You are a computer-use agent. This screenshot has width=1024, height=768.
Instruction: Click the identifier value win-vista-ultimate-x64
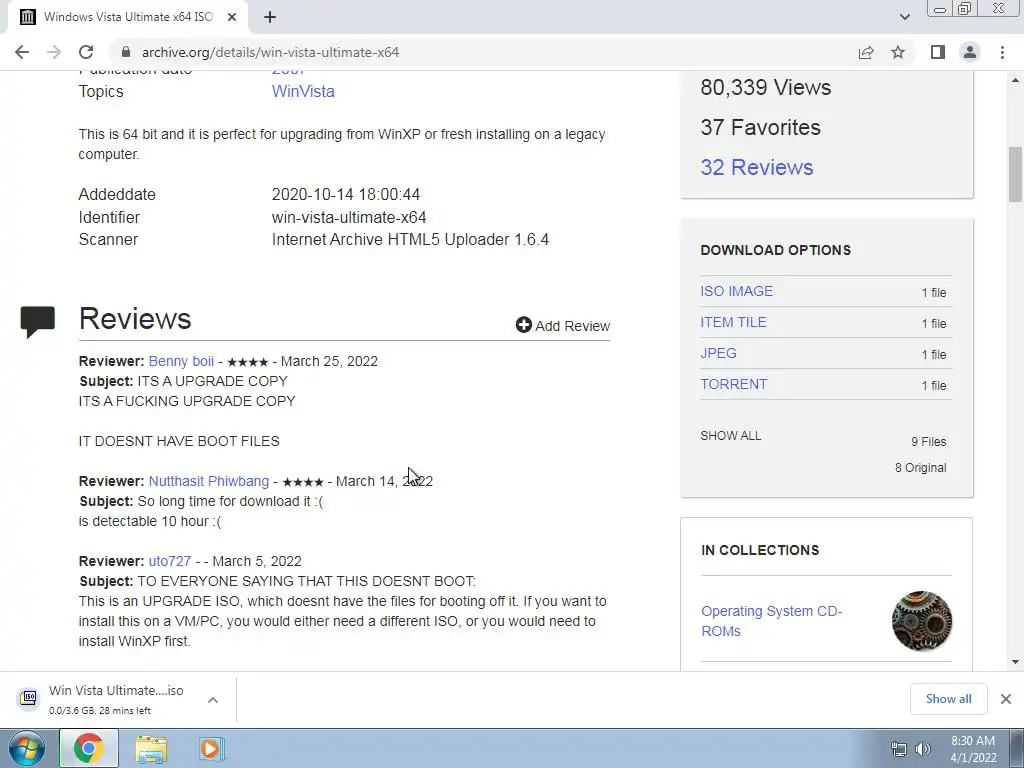[x=349, y=217]
